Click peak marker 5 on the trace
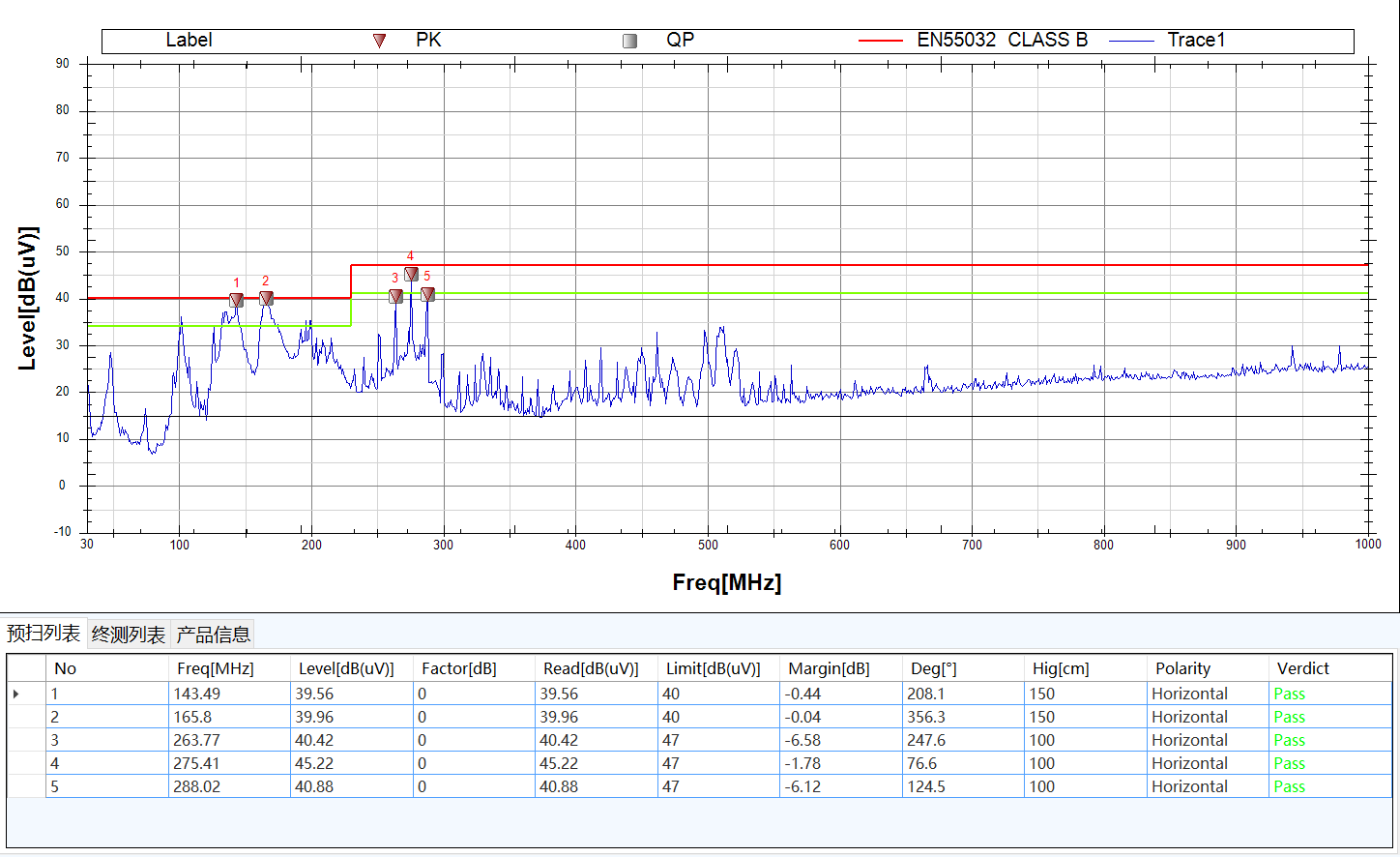Viewport: 1400px width, 857px height. click(427, 294)
